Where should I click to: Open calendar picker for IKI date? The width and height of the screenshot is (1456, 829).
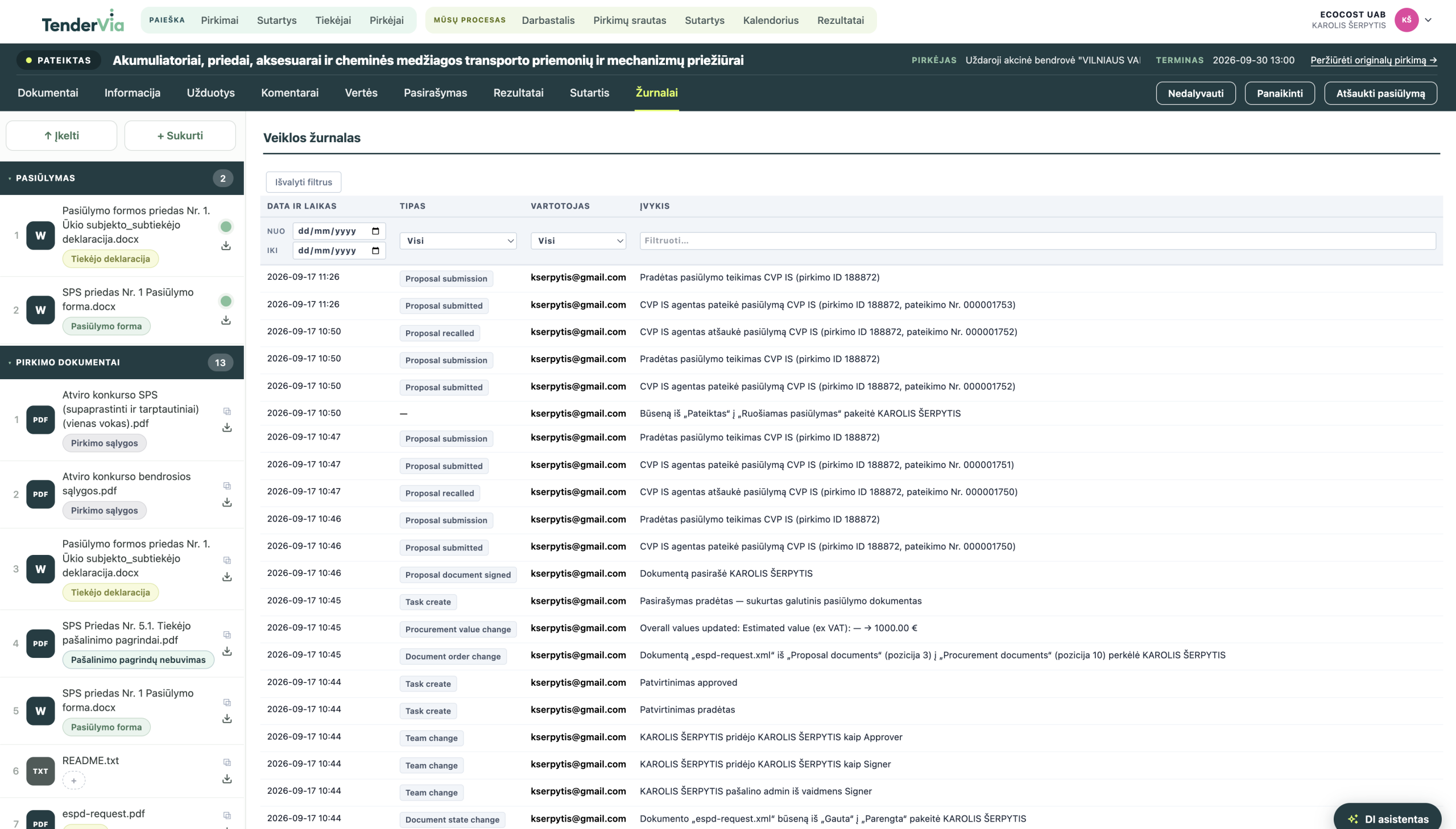click(x=375, y=251)
